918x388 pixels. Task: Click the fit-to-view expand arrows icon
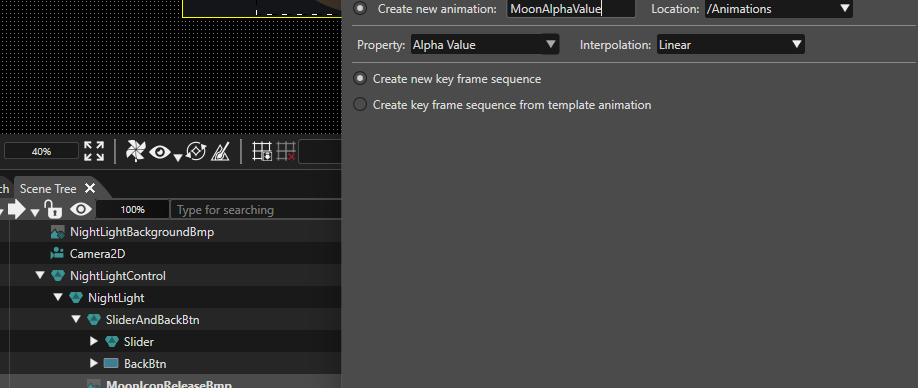click(x=94, y=151)
